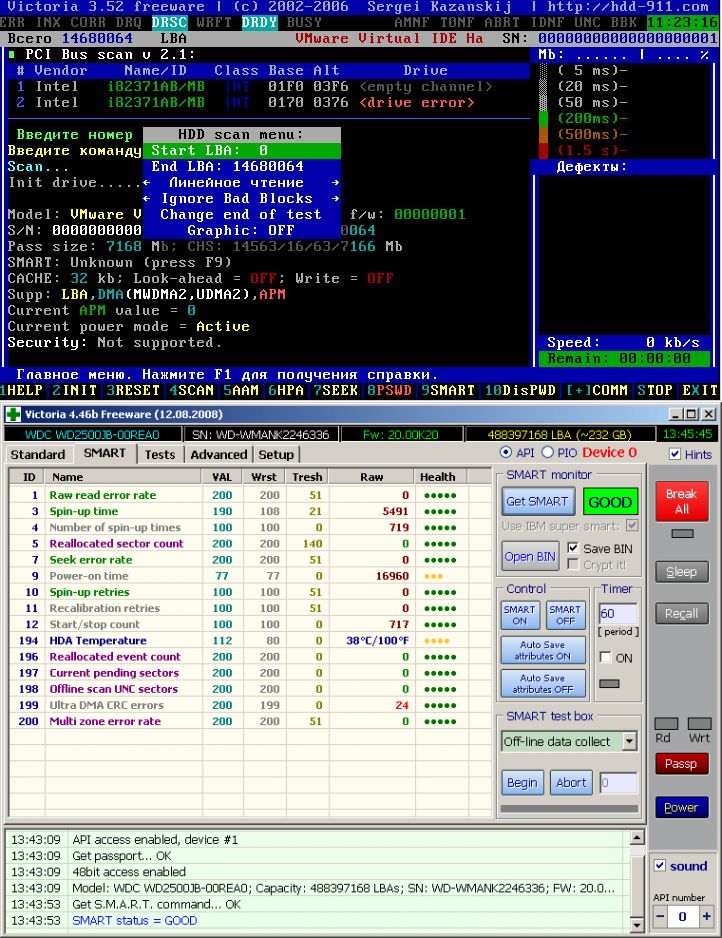This screenshot has height=938, width=722.
Task: Select the API radio button
Action: coord(506,452)
